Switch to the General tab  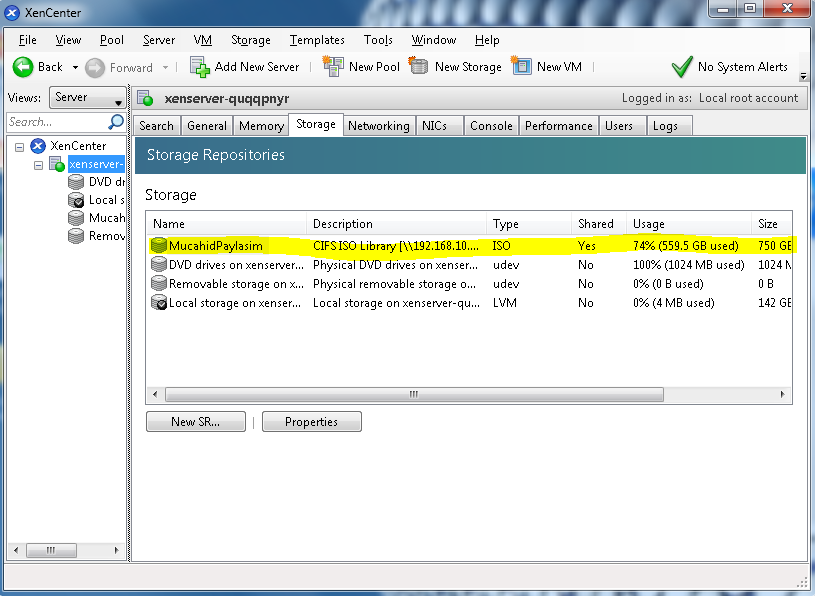click(207, 126)
